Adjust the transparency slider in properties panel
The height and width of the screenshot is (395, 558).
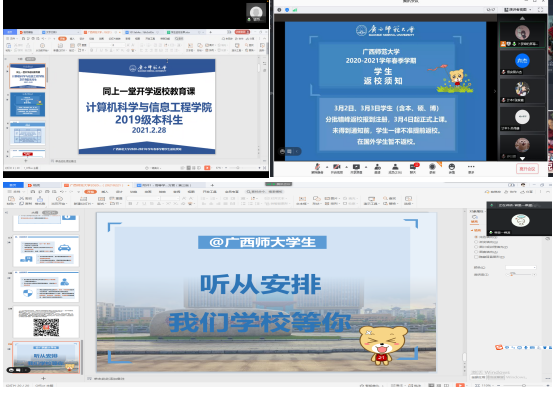click(520, 274)
